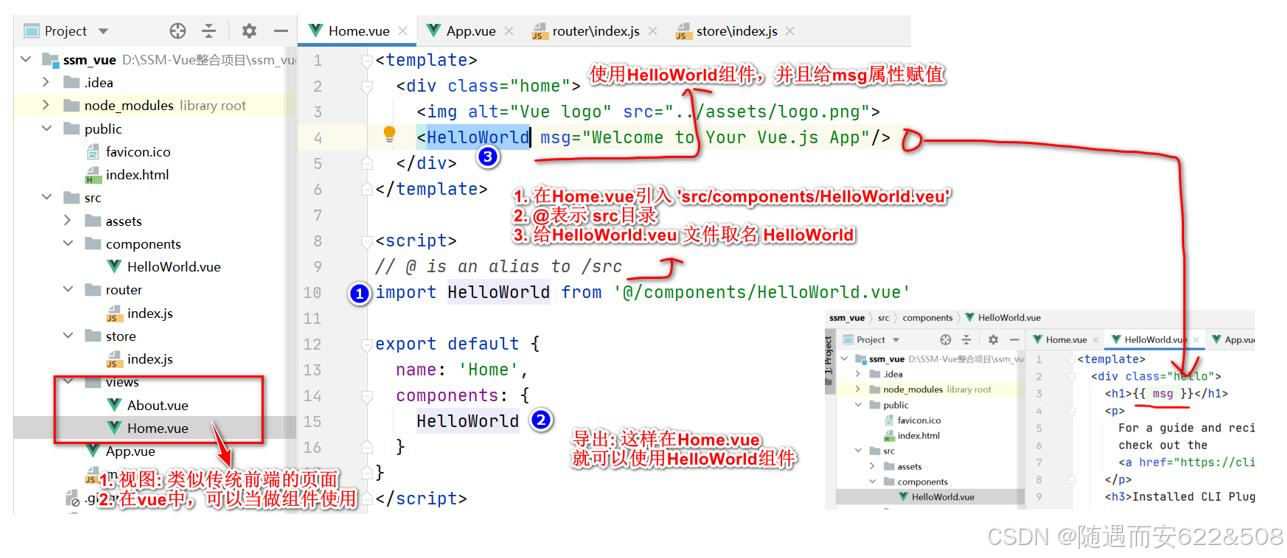
Task: Click the favicon.ico file icon in main tree
Action: pyautogui.click(x=93, y=152)
